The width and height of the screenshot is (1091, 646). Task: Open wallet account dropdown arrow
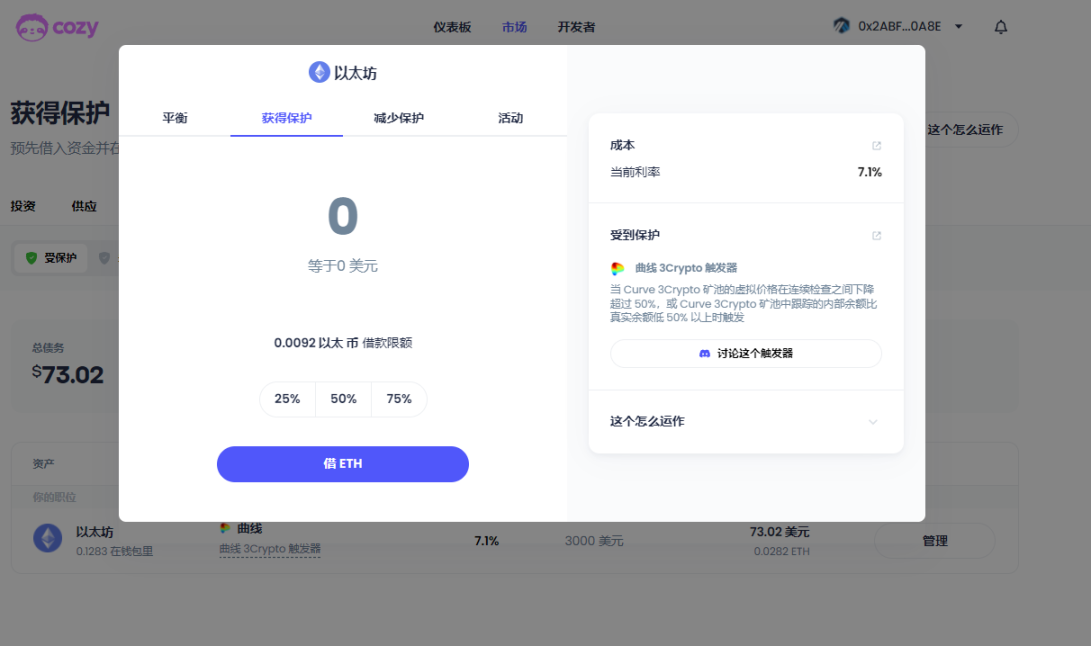[959, 26]
